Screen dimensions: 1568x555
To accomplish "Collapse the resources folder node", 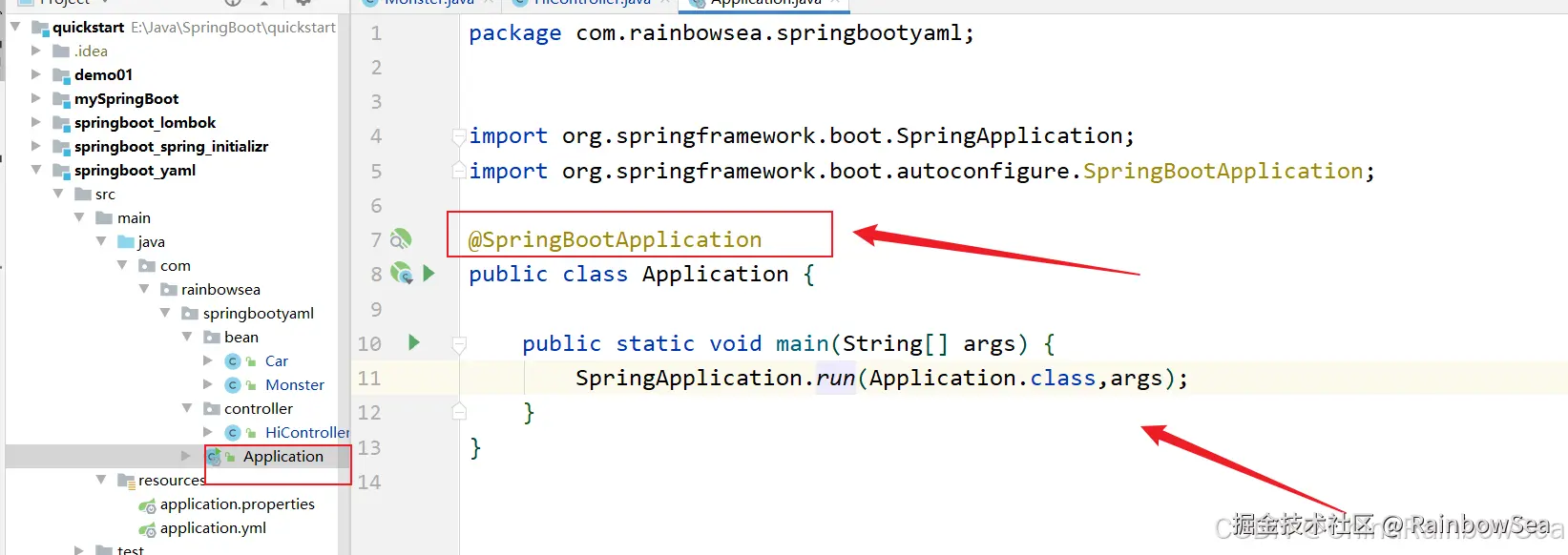I will (101, 480).
